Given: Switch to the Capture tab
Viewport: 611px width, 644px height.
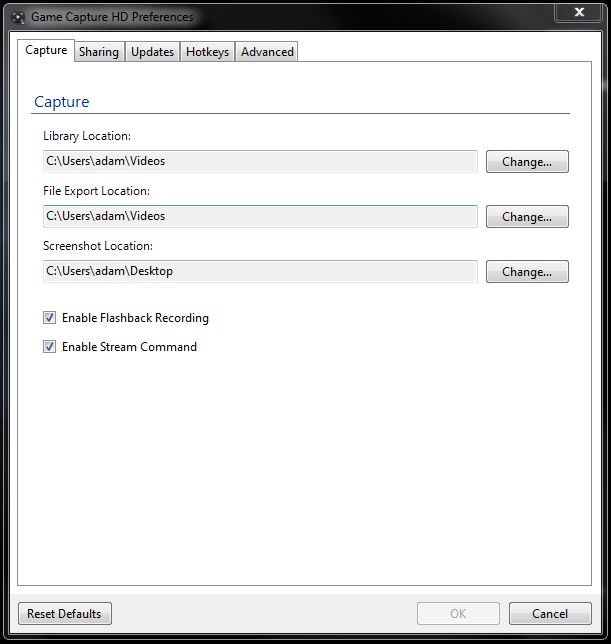Looking at the screenshot, I should [x=46, y=50].
